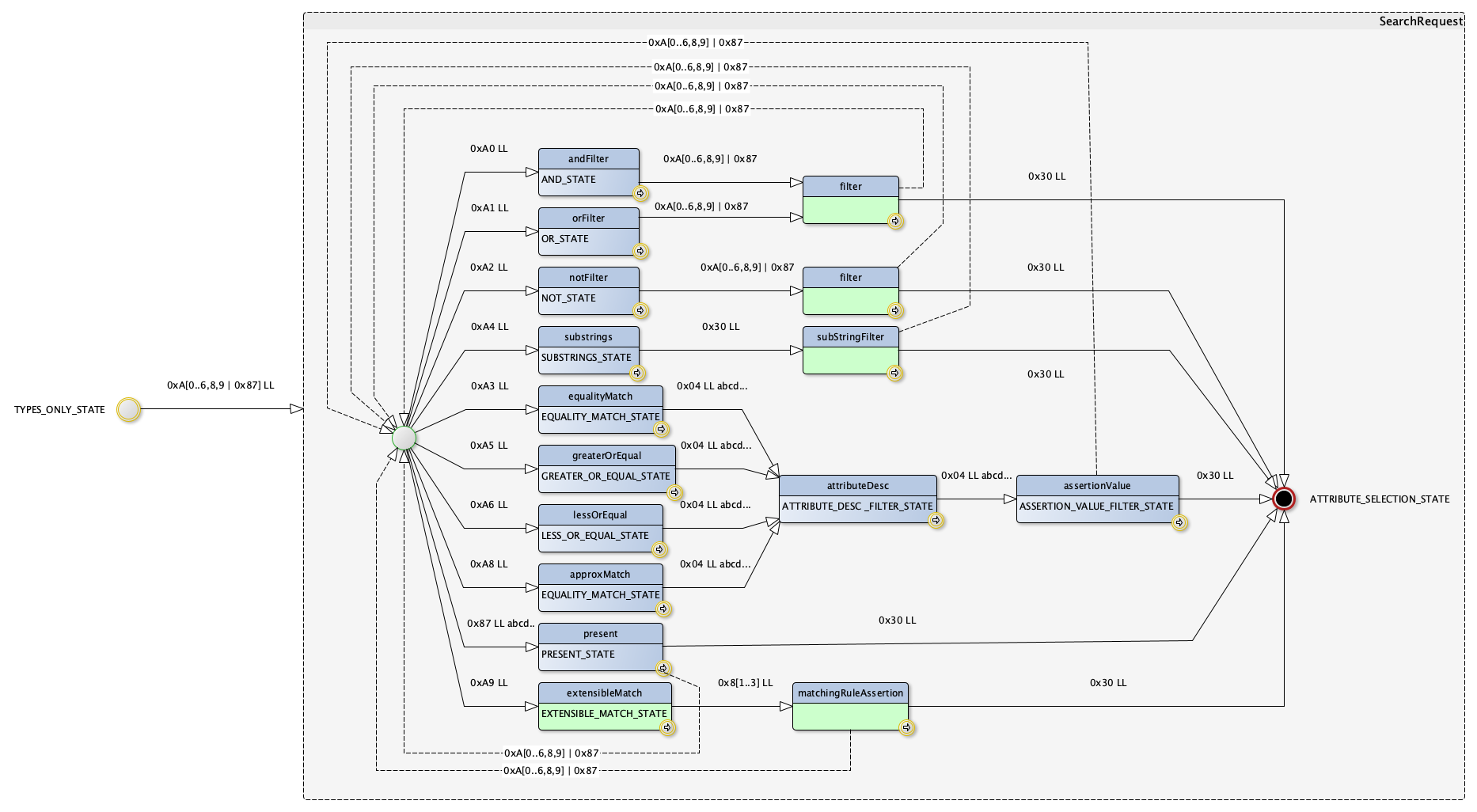The image size is (1477, 812).
Task: Click the arrow icon on andFilter node
Action: pos(640,193)
